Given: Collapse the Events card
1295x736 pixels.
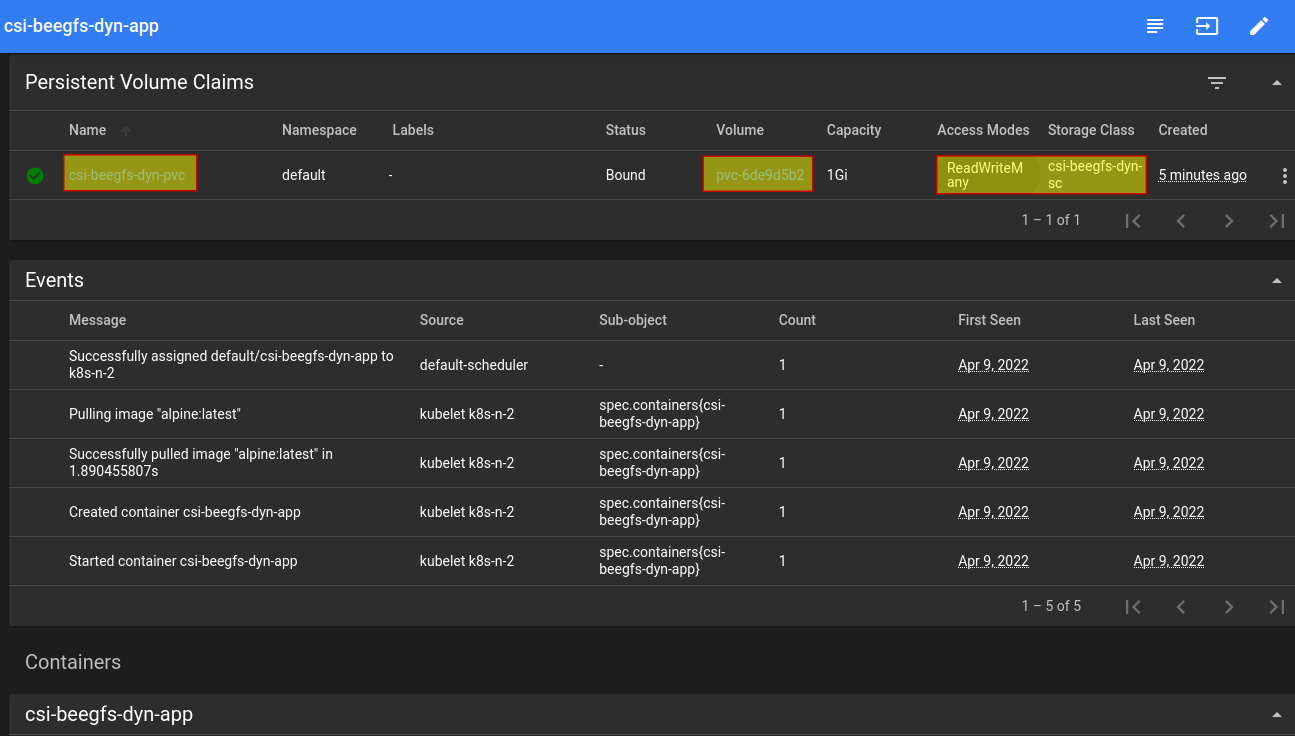Looking at the screenshot, I should tap(1277, 281).
